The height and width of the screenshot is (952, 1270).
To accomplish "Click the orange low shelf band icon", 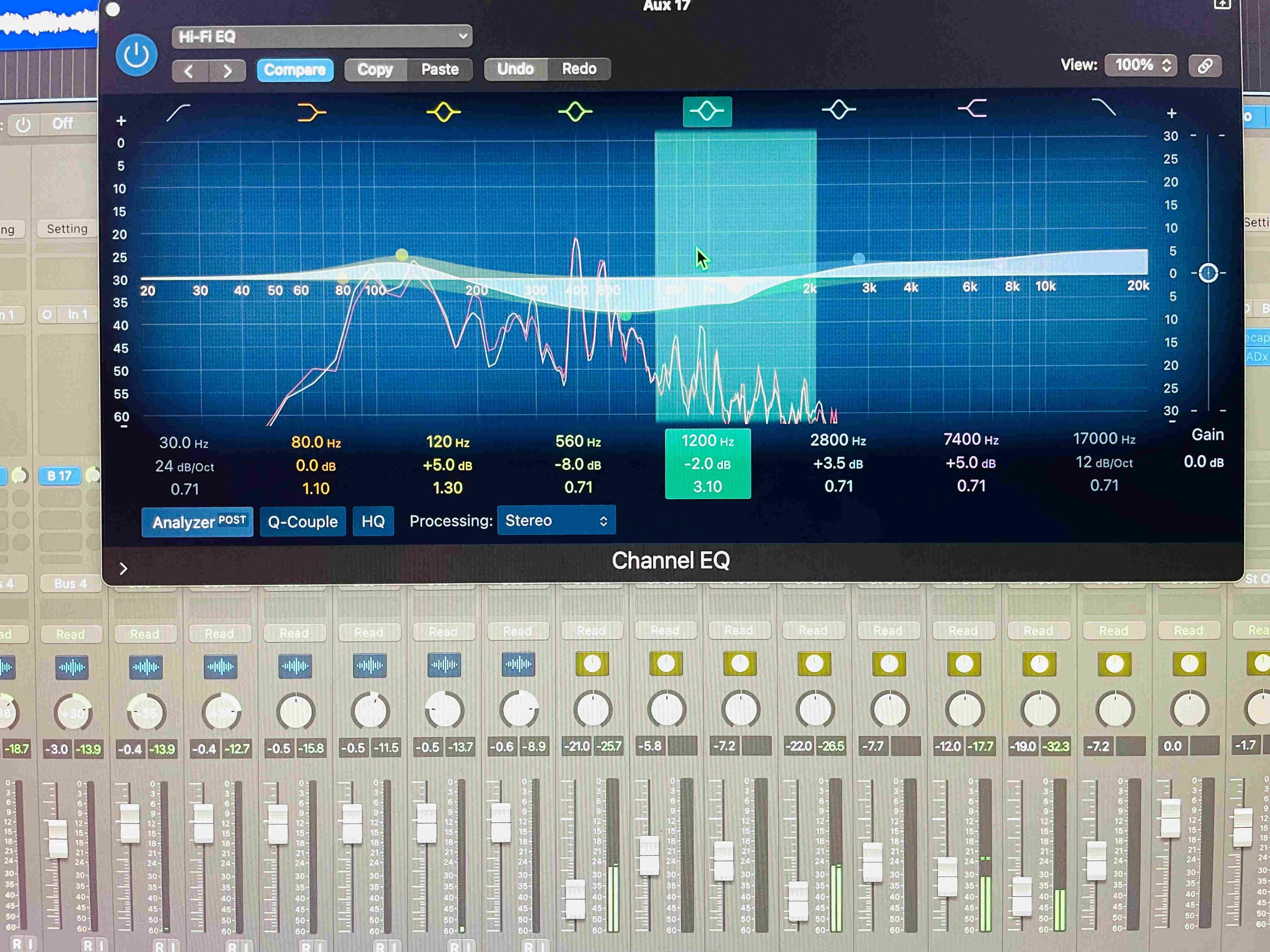I will (312, 112).
